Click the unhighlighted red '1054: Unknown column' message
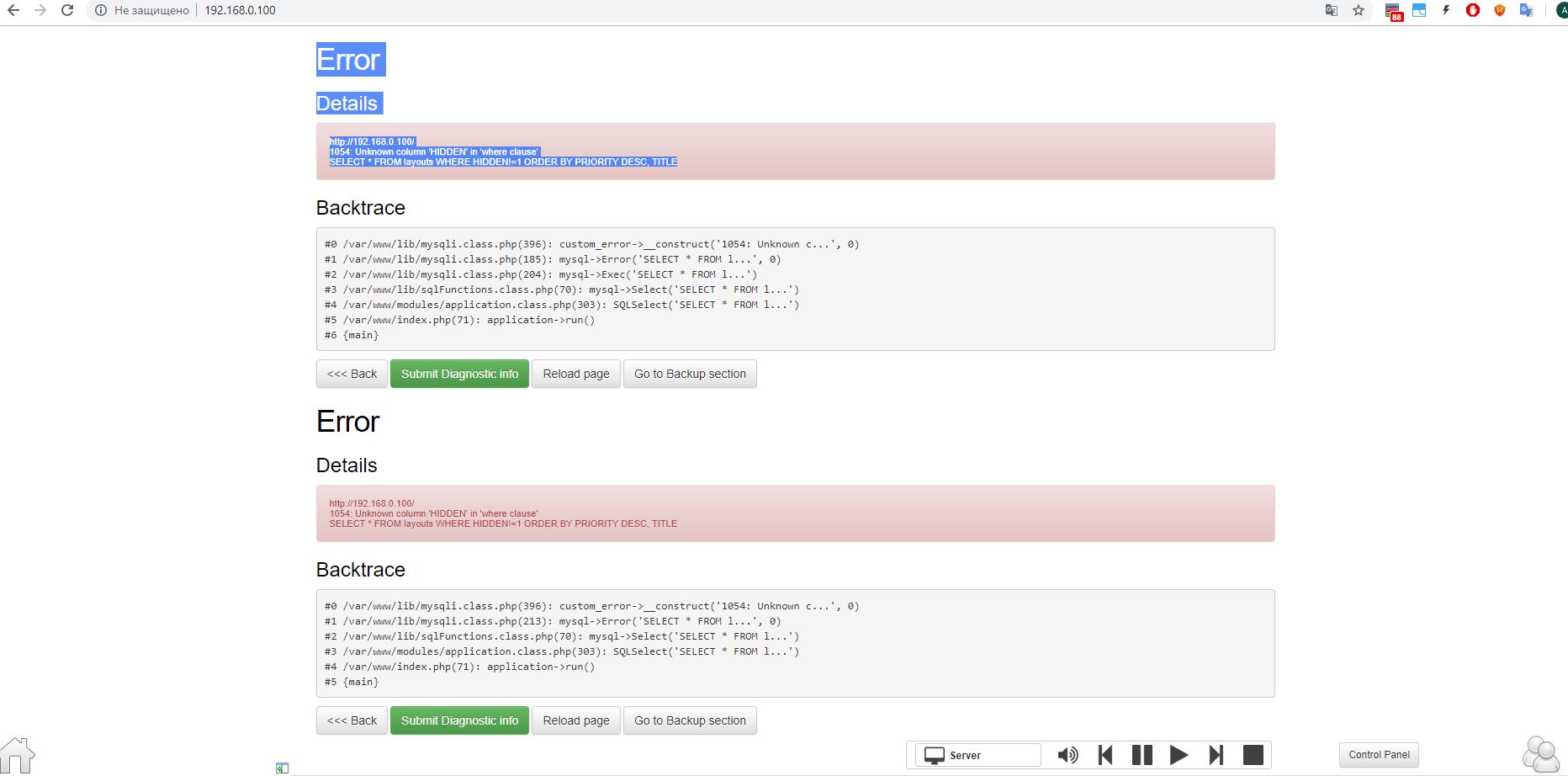Screen dimensions: 1568x776 (x=434, y=513)
